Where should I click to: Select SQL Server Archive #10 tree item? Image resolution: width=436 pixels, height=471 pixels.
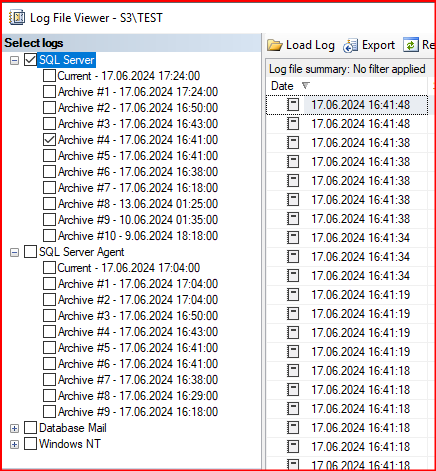click(138, 236)
